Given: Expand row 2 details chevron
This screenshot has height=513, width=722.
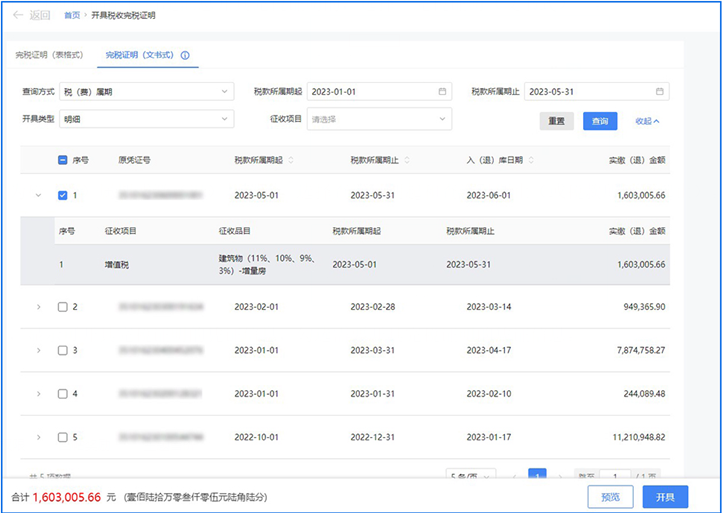Looking at the screenshot, I should [x=38, y=307].
